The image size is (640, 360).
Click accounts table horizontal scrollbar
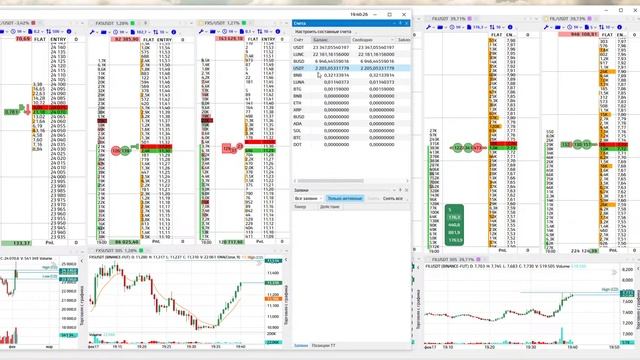pyautogui.click(x=331, y=181)
